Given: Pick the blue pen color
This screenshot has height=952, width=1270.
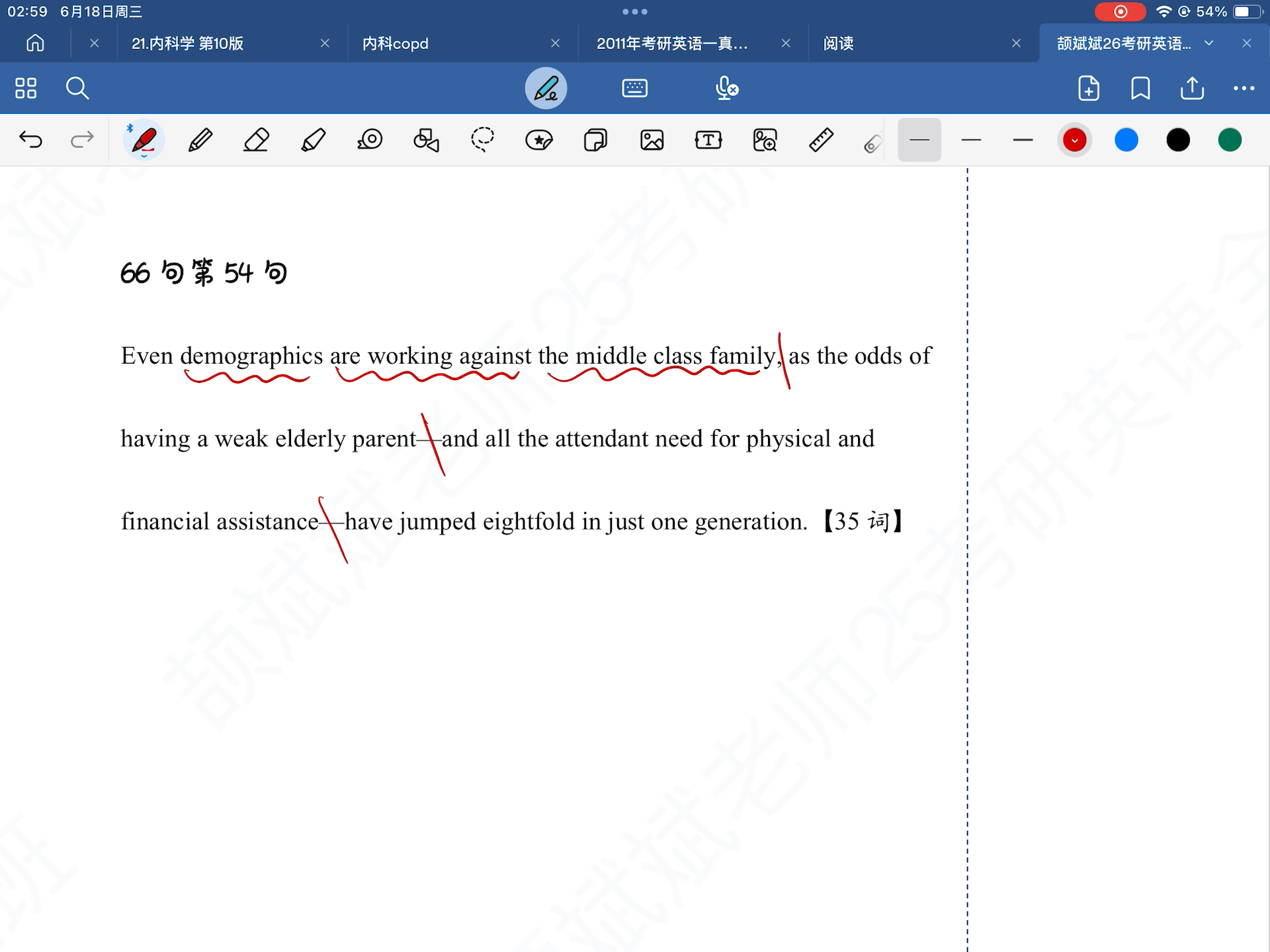Looking at the screenshot, I should click(1126, 140).
